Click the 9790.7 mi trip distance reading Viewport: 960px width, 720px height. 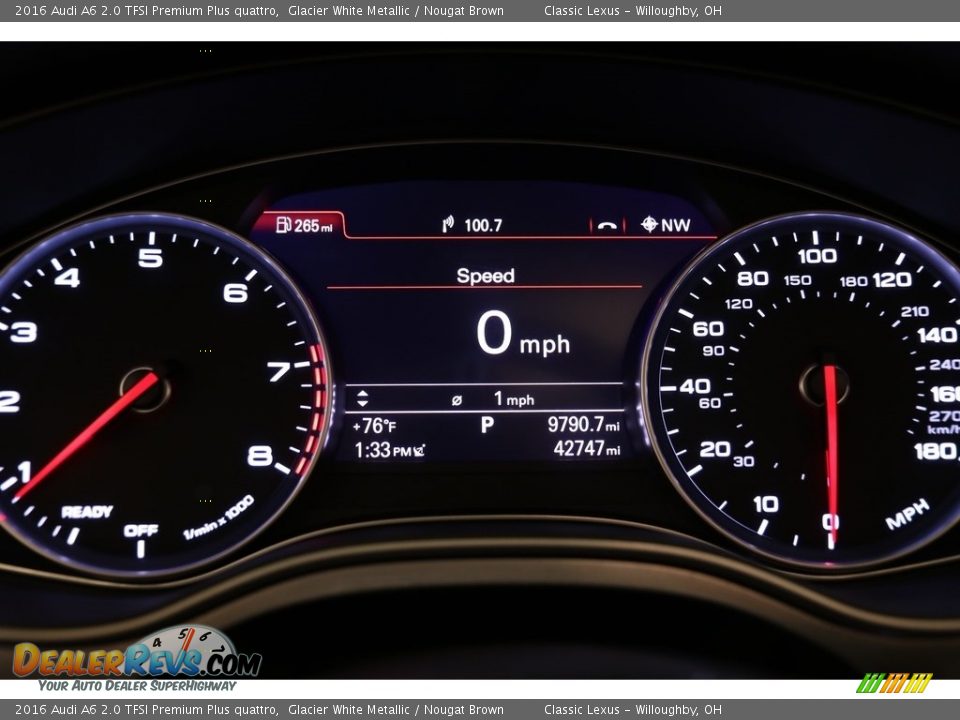tap(583, 425)
